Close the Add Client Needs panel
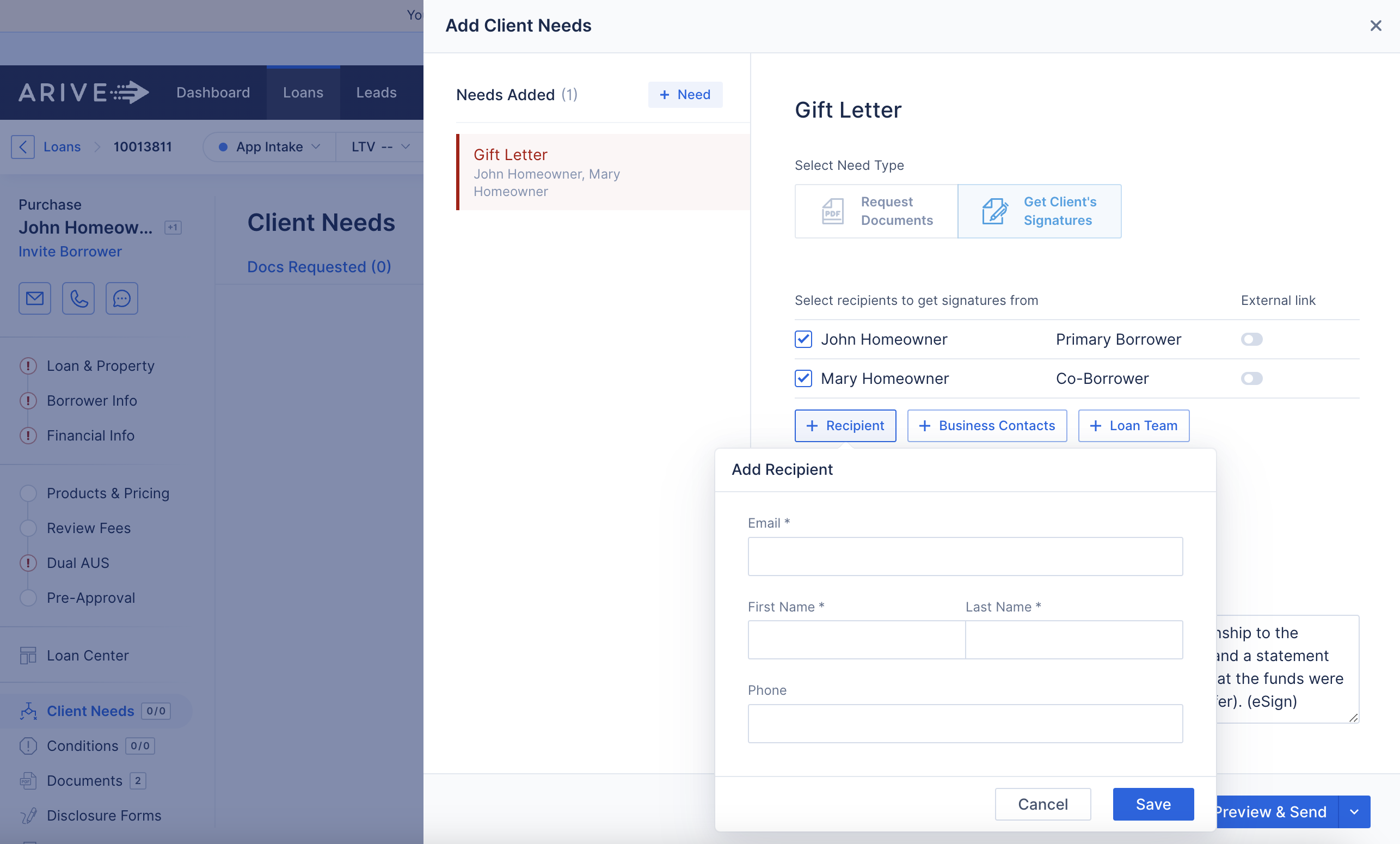The height and width of the screenshot is (844, 1400). 1375,26
